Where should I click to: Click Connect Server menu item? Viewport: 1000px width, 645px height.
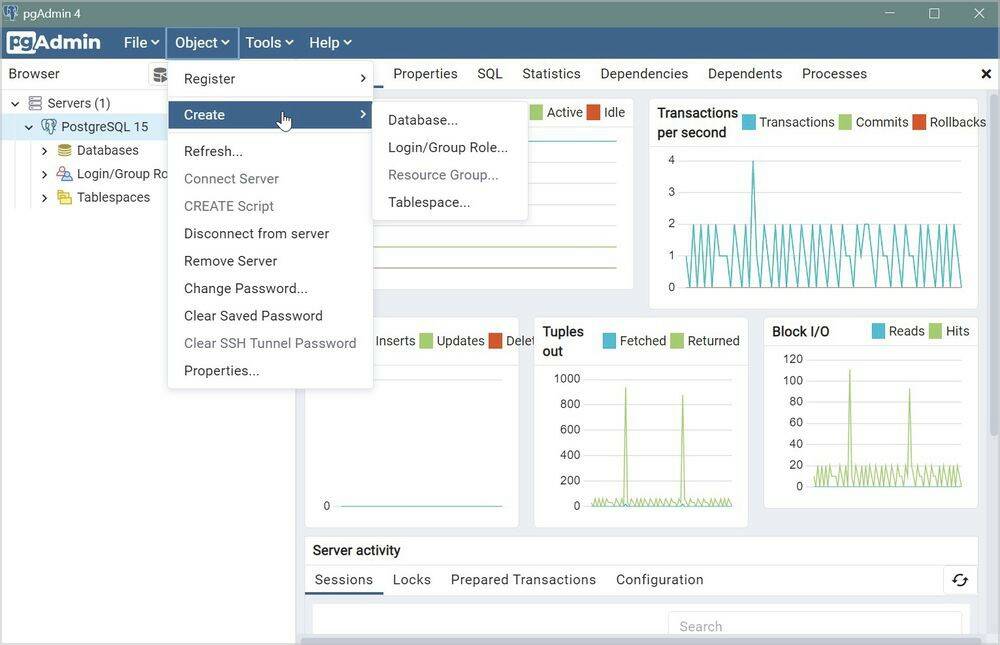point(270,179)
